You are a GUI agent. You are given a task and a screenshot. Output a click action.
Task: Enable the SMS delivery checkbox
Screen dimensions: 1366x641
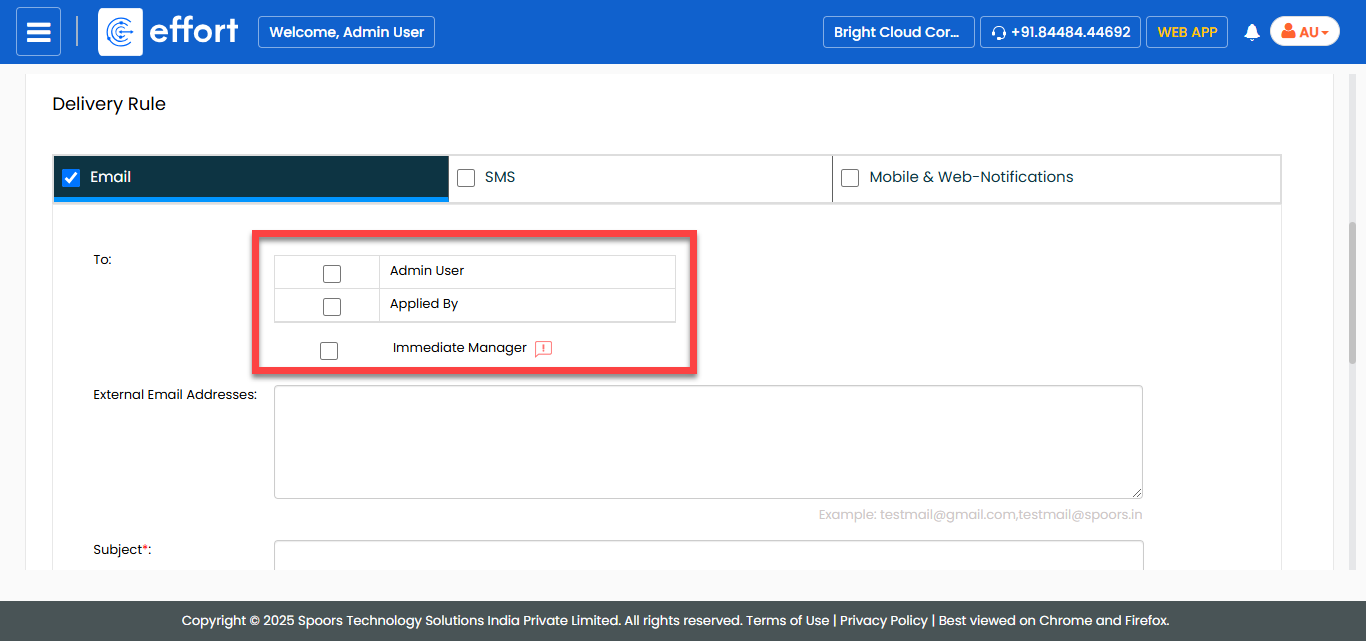466,178
